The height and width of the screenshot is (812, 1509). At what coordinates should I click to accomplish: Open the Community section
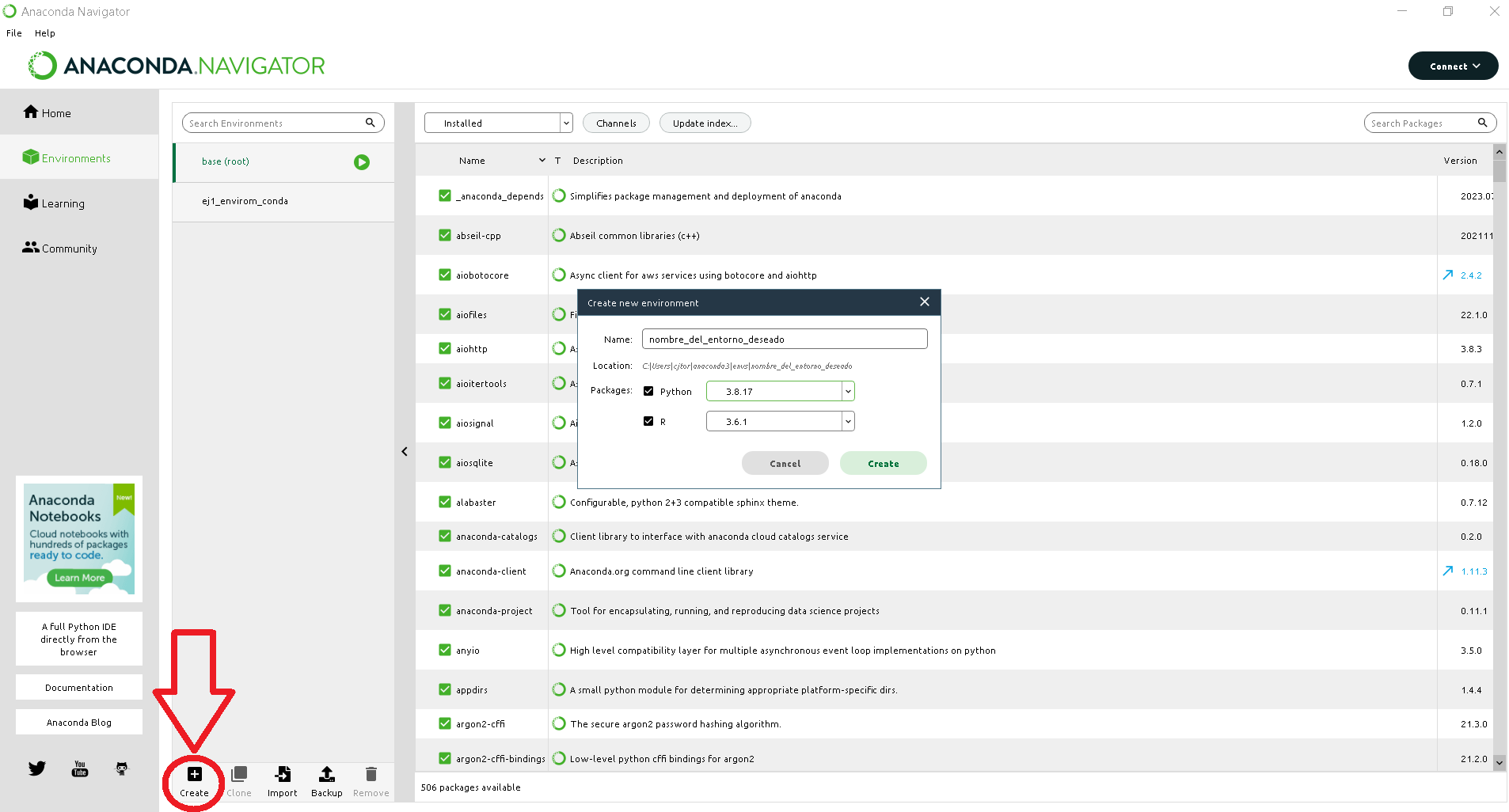coord(79,248)
